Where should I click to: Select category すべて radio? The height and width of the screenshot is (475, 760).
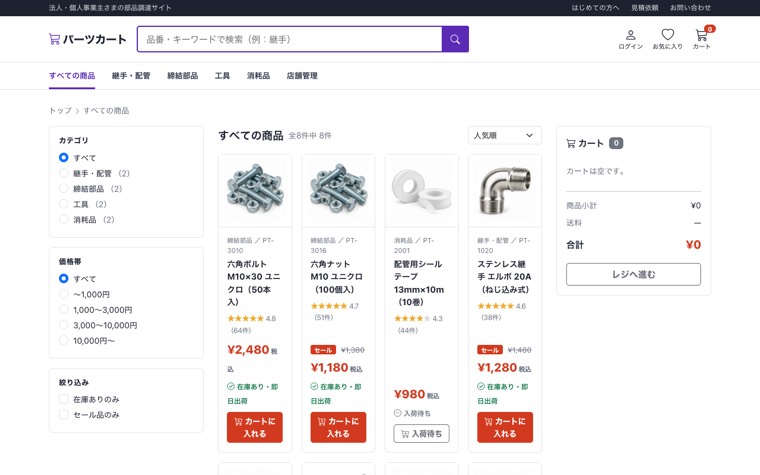[x=63, y=158]
